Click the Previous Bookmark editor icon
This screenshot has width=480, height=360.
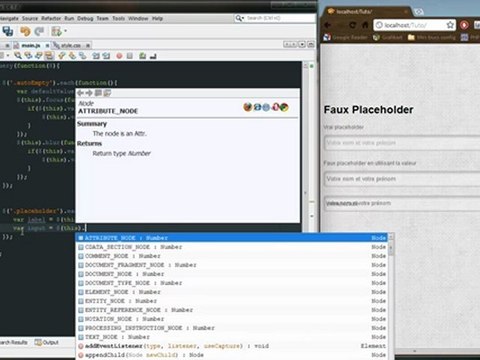point(62,56)
